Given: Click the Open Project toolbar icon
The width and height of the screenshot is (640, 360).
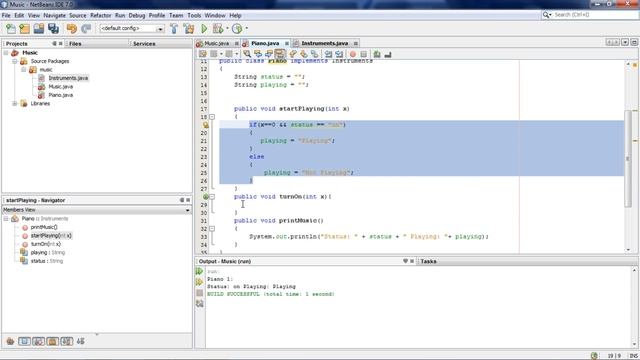Looking at the screenshot, I should (39, 29).
